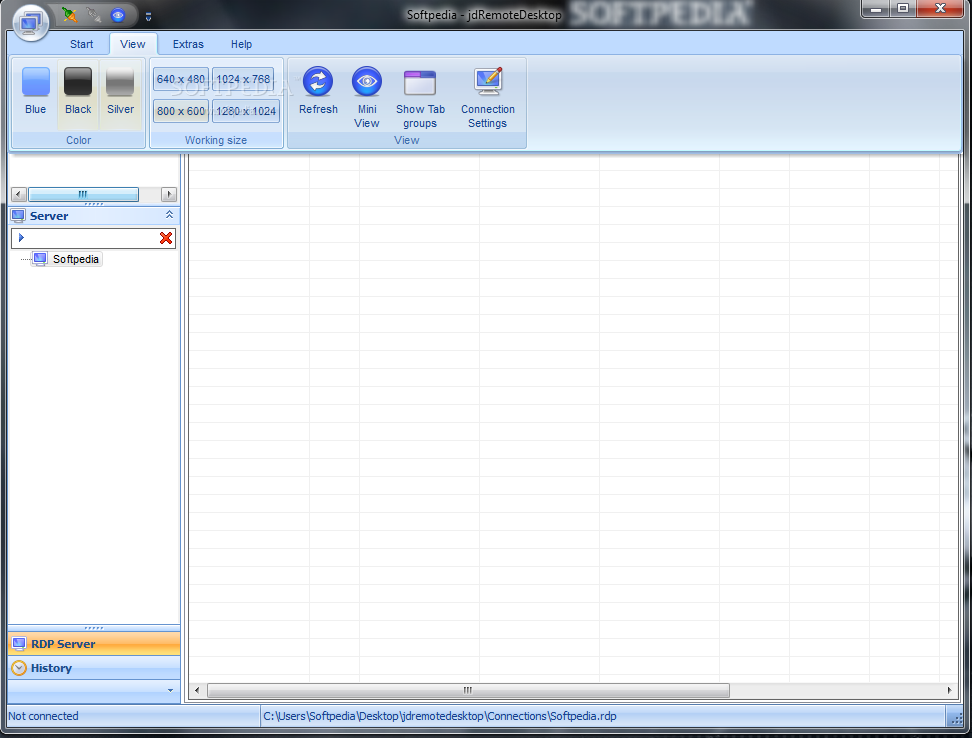The width and height of the screenshot is (972, 738).
Task: Close the jdRemoteDesktop window
Action: 940,9
